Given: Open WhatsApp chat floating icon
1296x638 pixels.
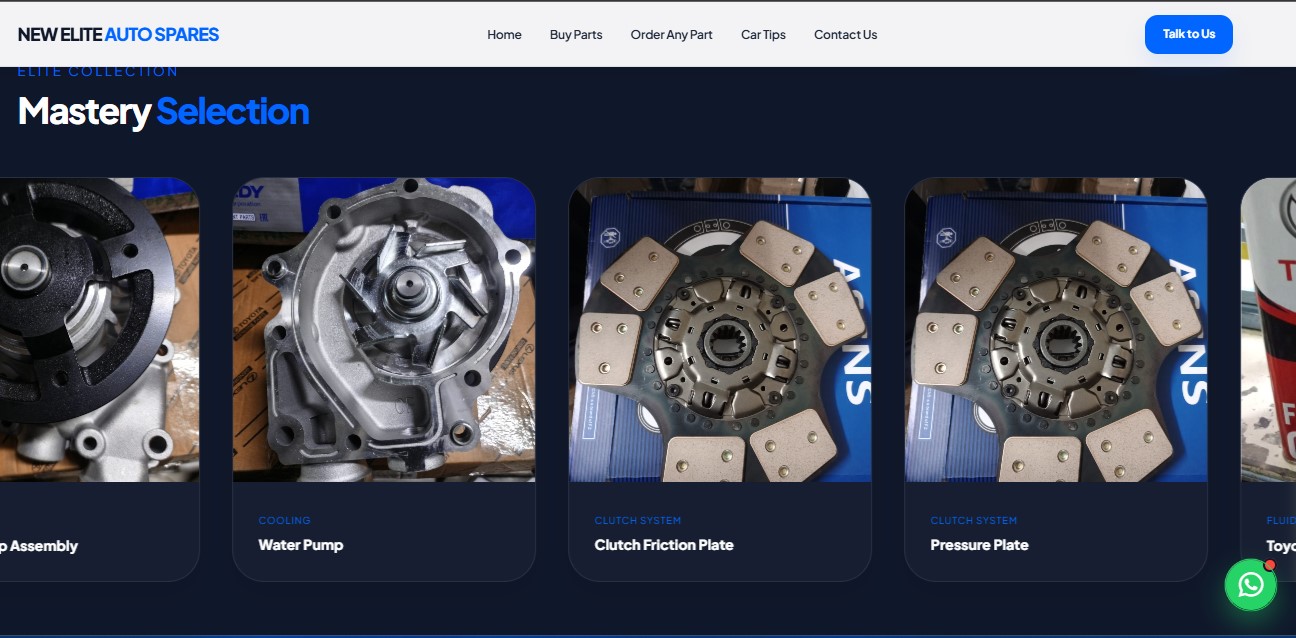Looking at the screenshot, I should coord(1251,585).
